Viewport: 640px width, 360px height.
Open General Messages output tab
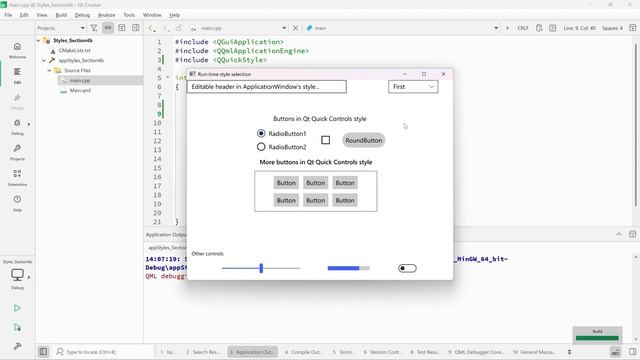coord(533,351)
